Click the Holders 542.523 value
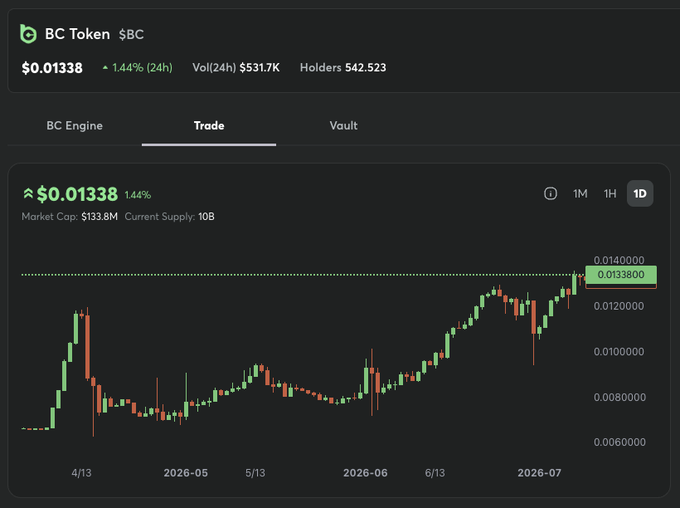Image resolution: width=680 pixels, height=508 pixels. pyautogui.click(x=365, y=68)
